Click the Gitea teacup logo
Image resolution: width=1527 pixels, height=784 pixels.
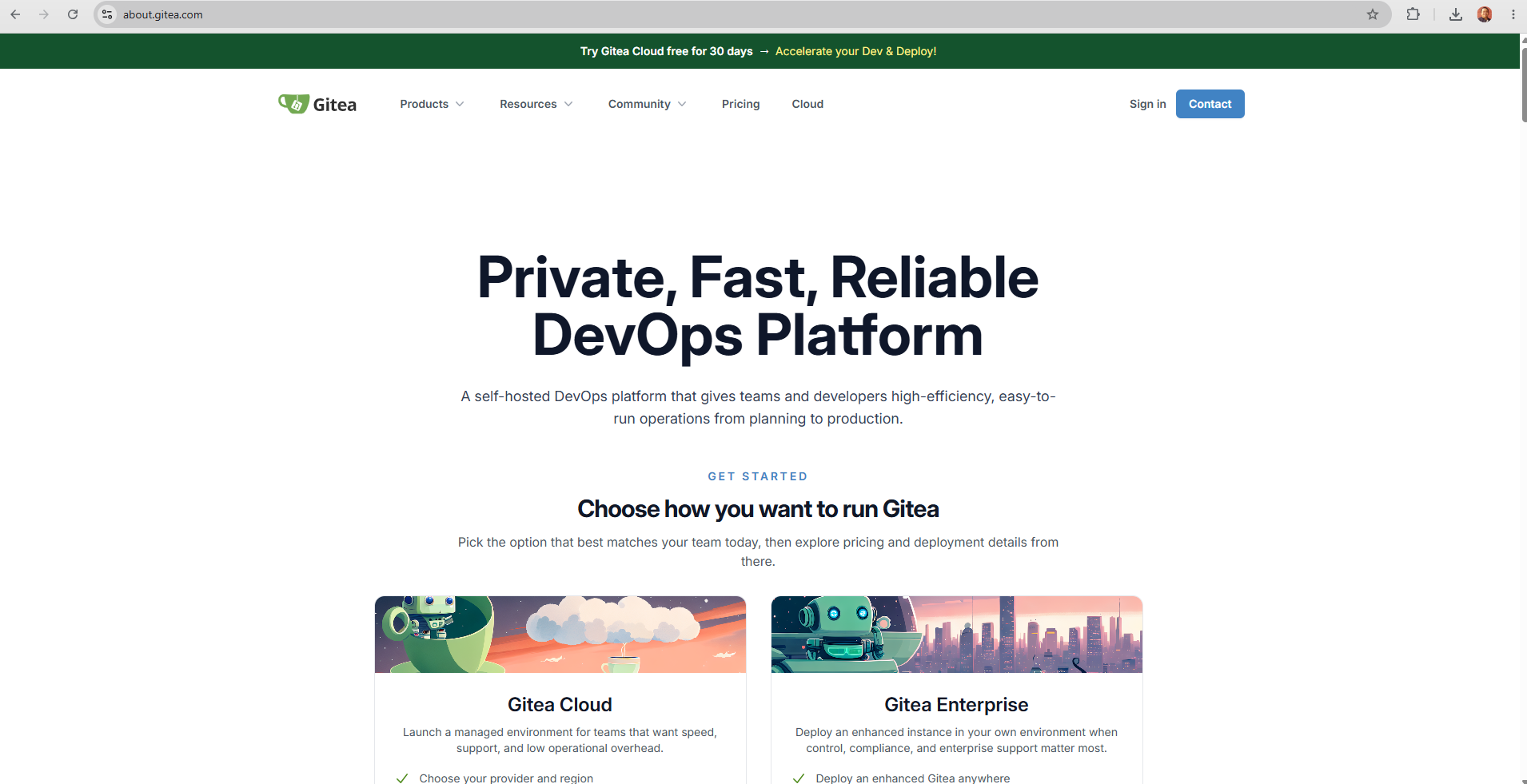tap(317, 104)
